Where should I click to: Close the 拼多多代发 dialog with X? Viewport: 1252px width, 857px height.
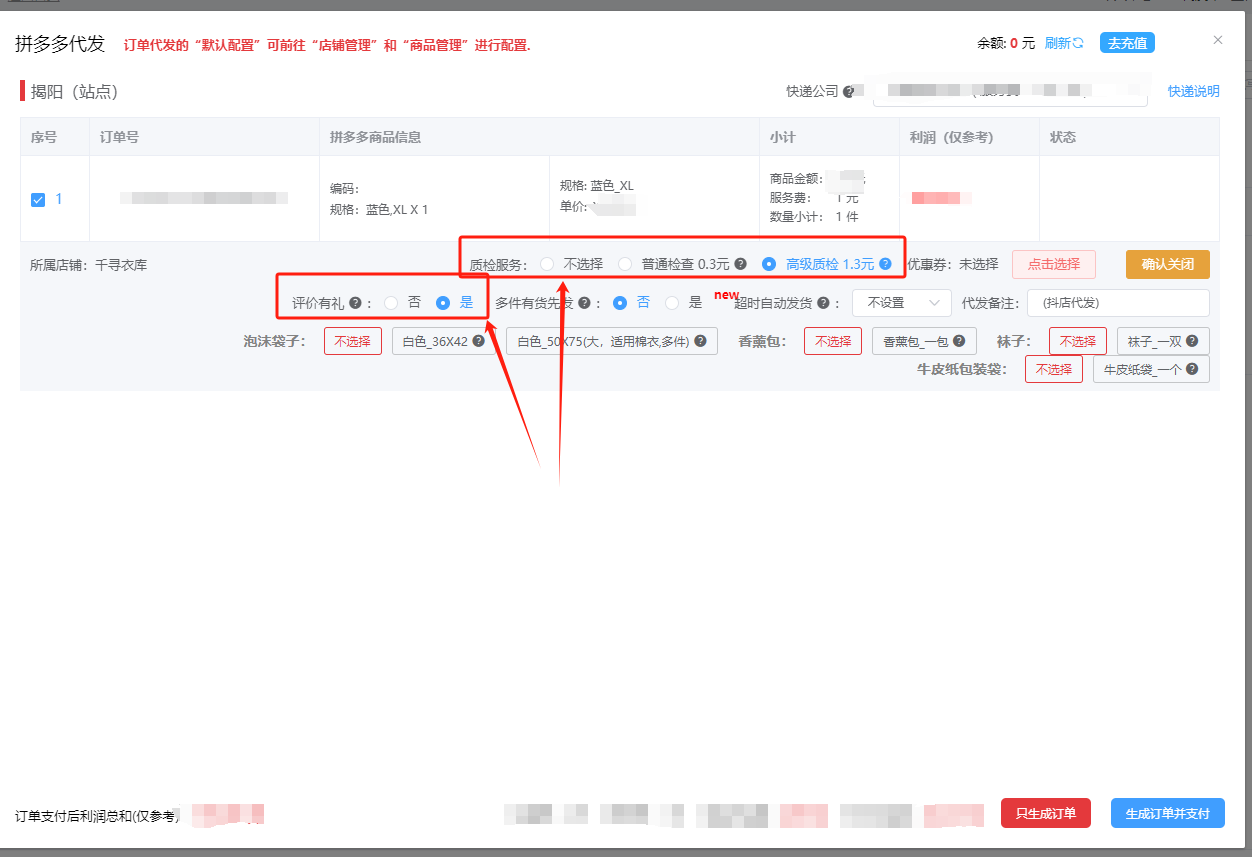coord(1217,40)
